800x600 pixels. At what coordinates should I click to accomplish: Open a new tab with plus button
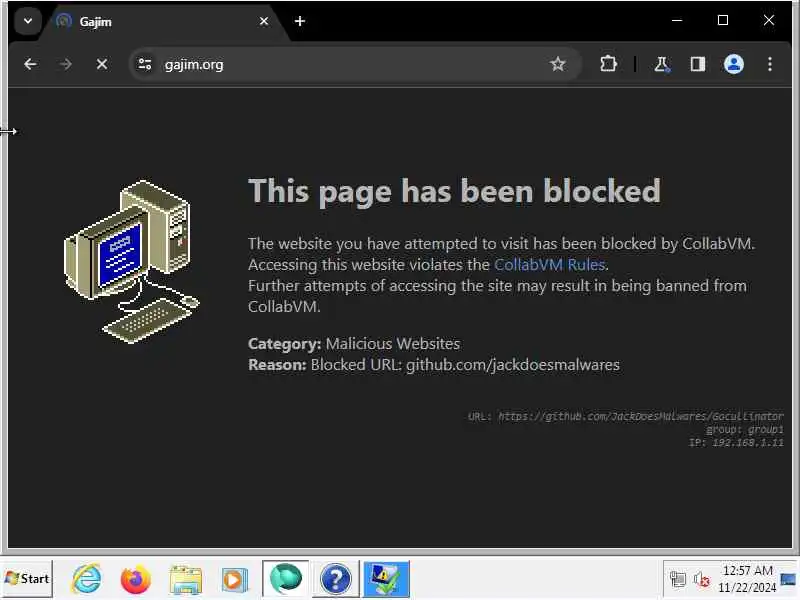pyautogui.click(x=300, y=21)
